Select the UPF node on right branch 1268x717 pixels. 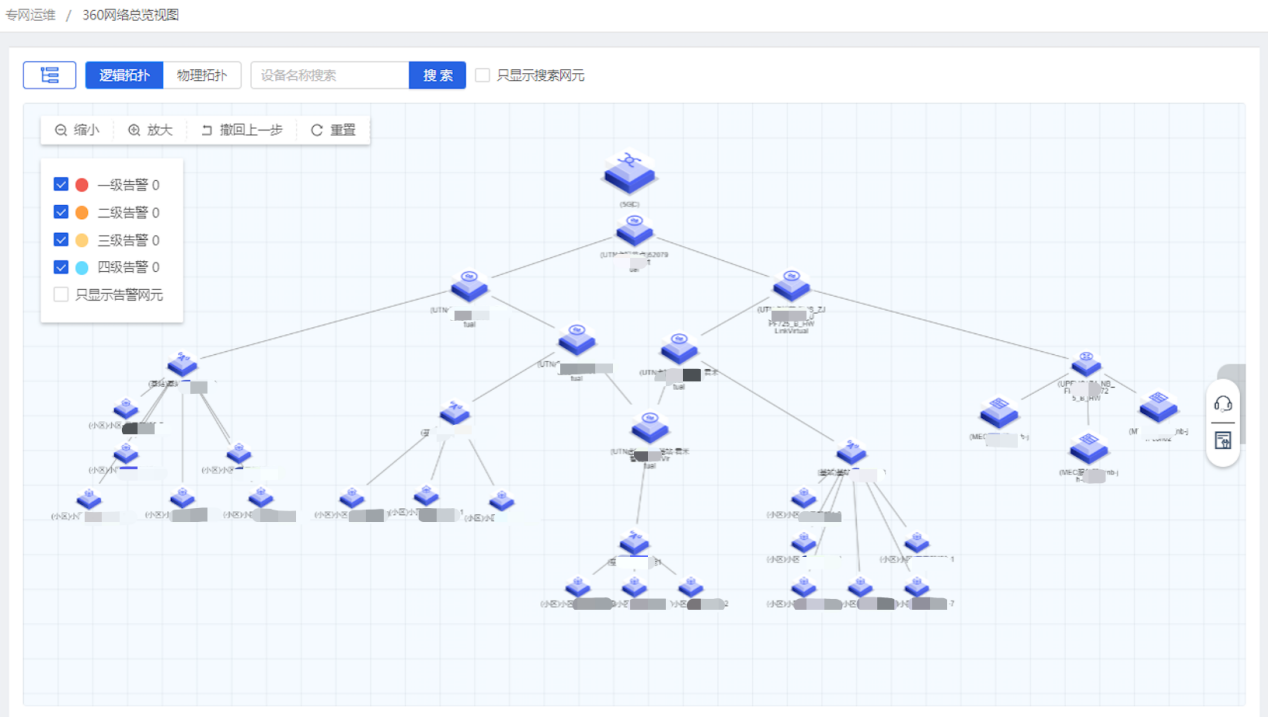click(1086, 364)
